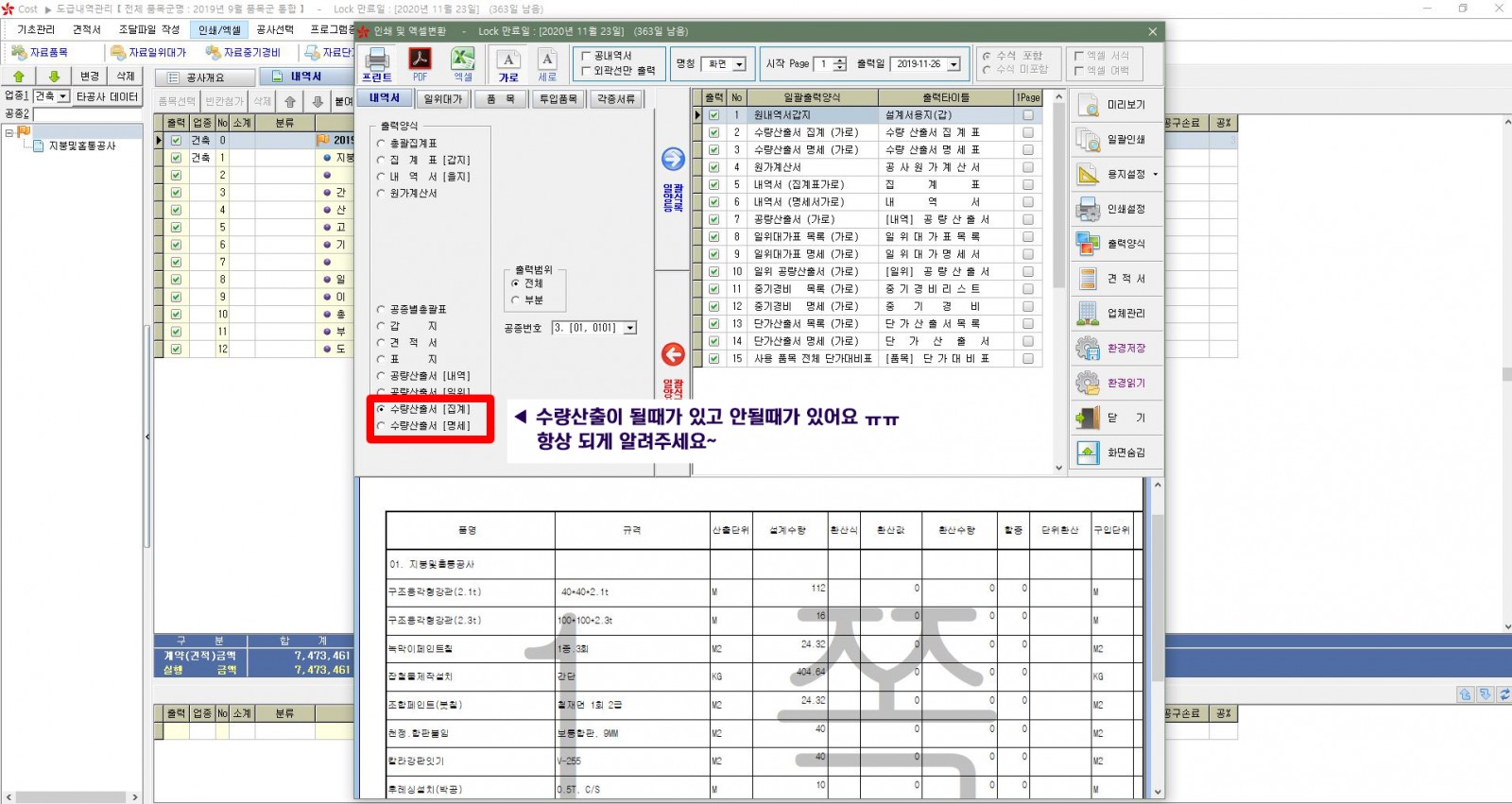Select the 수량산출서 [명세] radio option
1512x804 pixels.
(x=382, y=426)
